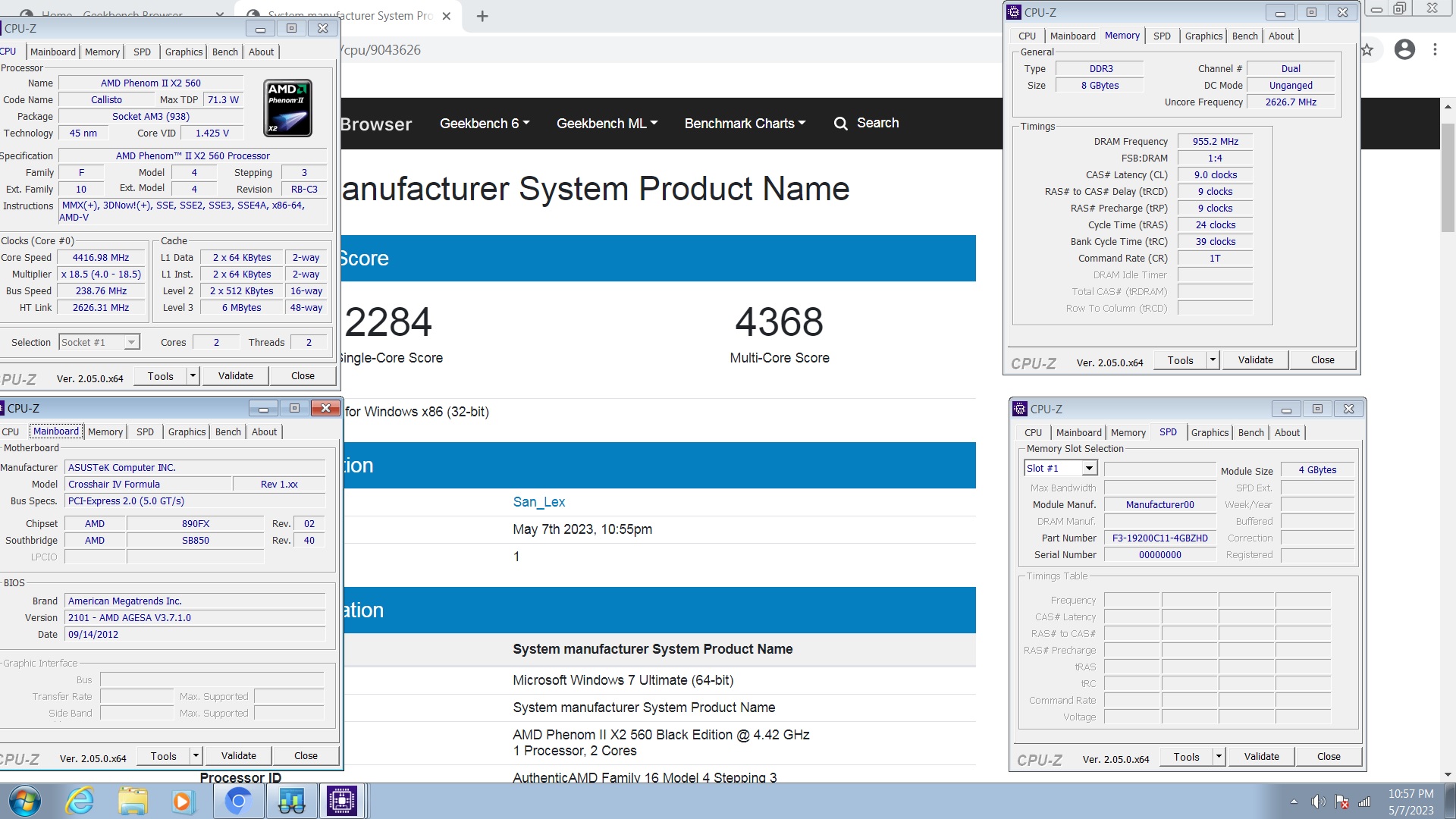Select Graphics tab in Mainboard window
The image size is (1456, 819).
coord(187,432)
